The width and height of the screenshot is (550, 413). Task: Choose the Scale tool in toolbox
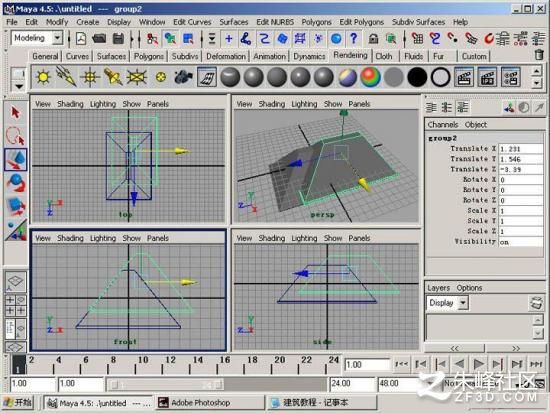click(x=15, y=206)
